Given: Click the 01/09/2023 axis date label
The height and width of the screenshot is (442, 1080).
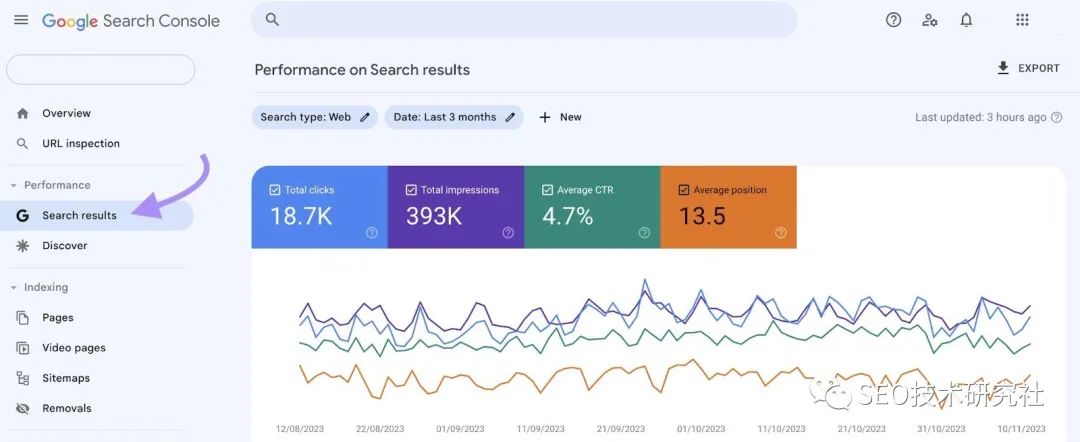Looking at the screenshot, I should coord(459,429).
